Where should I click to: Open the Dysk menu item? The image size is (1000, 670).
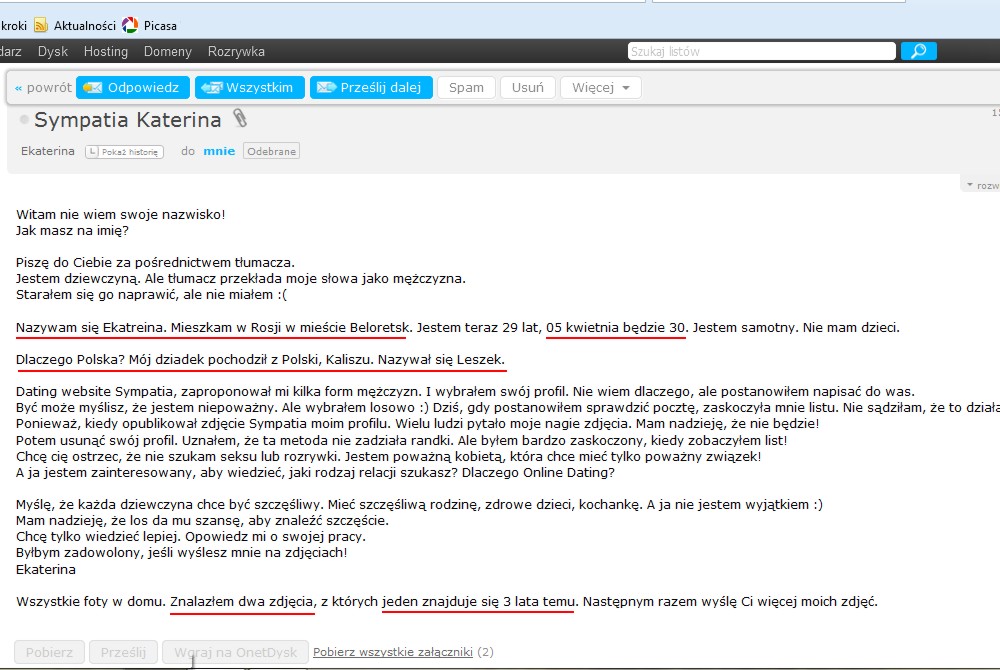[x=53, y=51]
